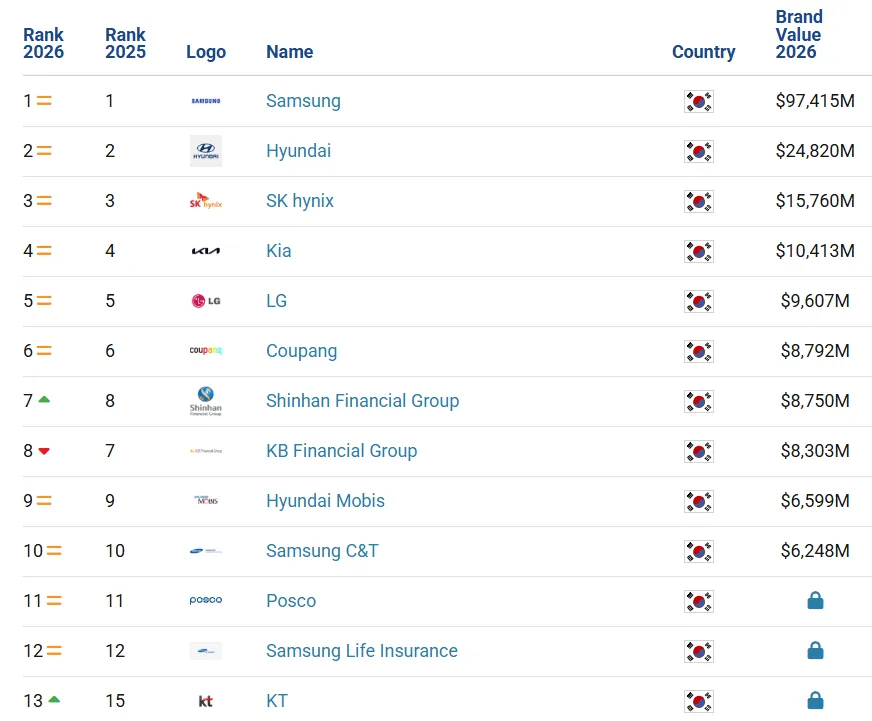Click the LG logo

206,301
